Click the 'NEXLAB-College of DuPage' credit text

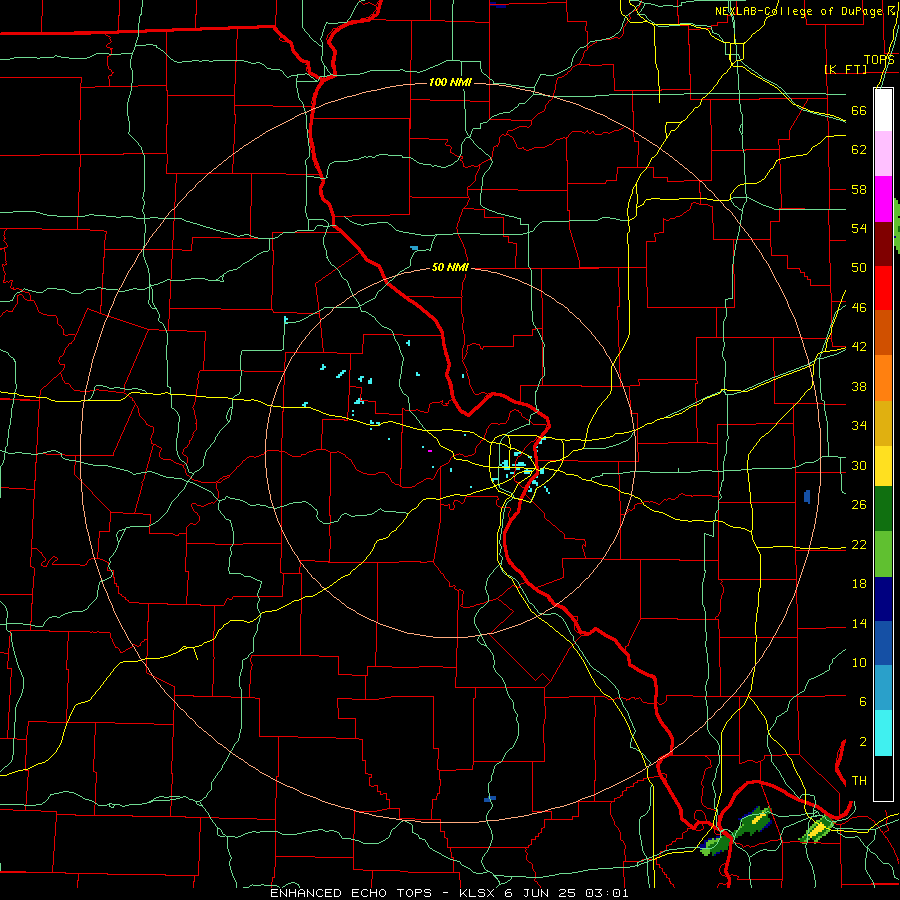(x=797, y=11)
